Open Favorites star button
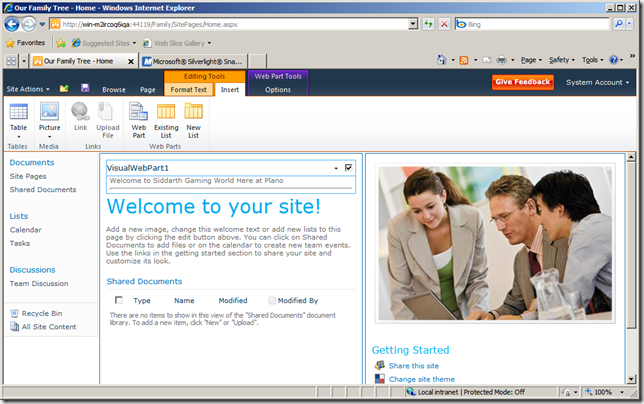The width and height of the screenshot is (644, 404). coord(25,43)
